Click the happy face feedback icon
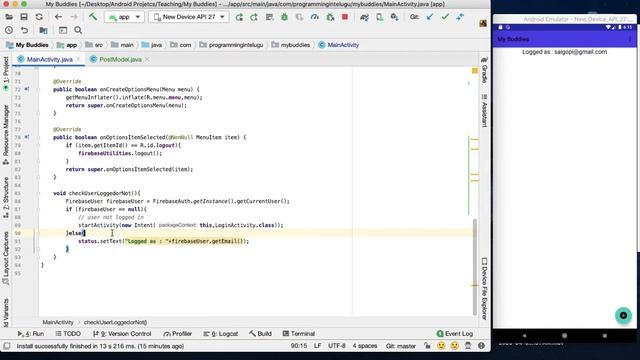Image resolution: width=640 pixels, height=360 pixels. (441, 346)
